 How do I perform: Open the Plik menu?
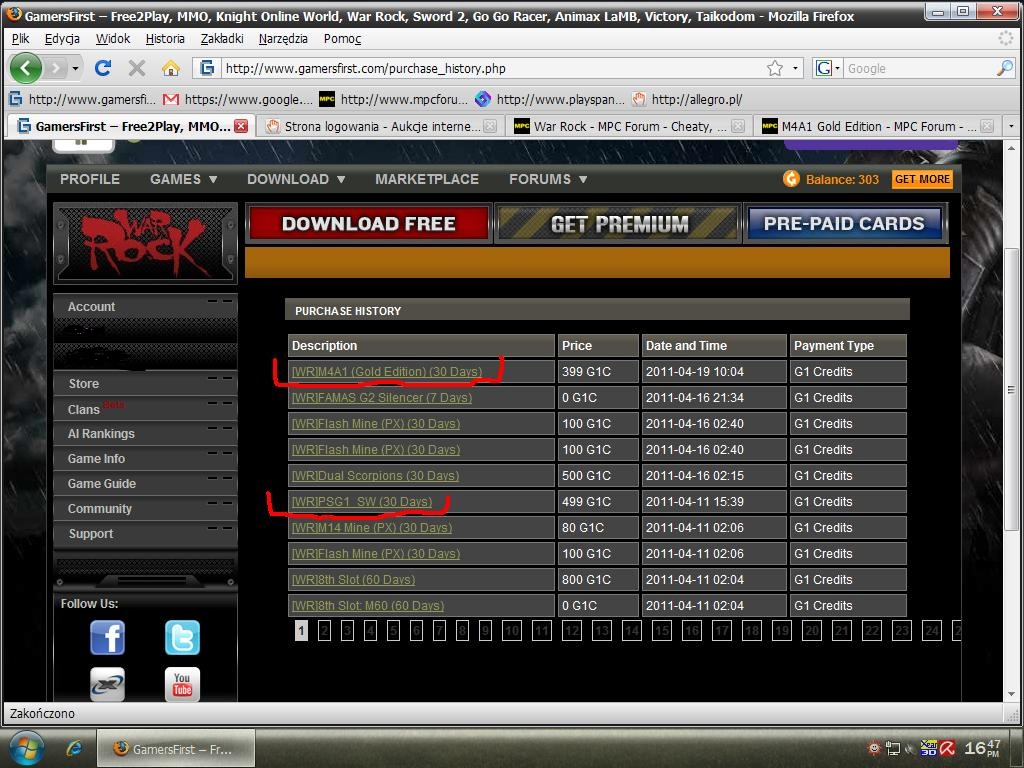coord(20,39)
